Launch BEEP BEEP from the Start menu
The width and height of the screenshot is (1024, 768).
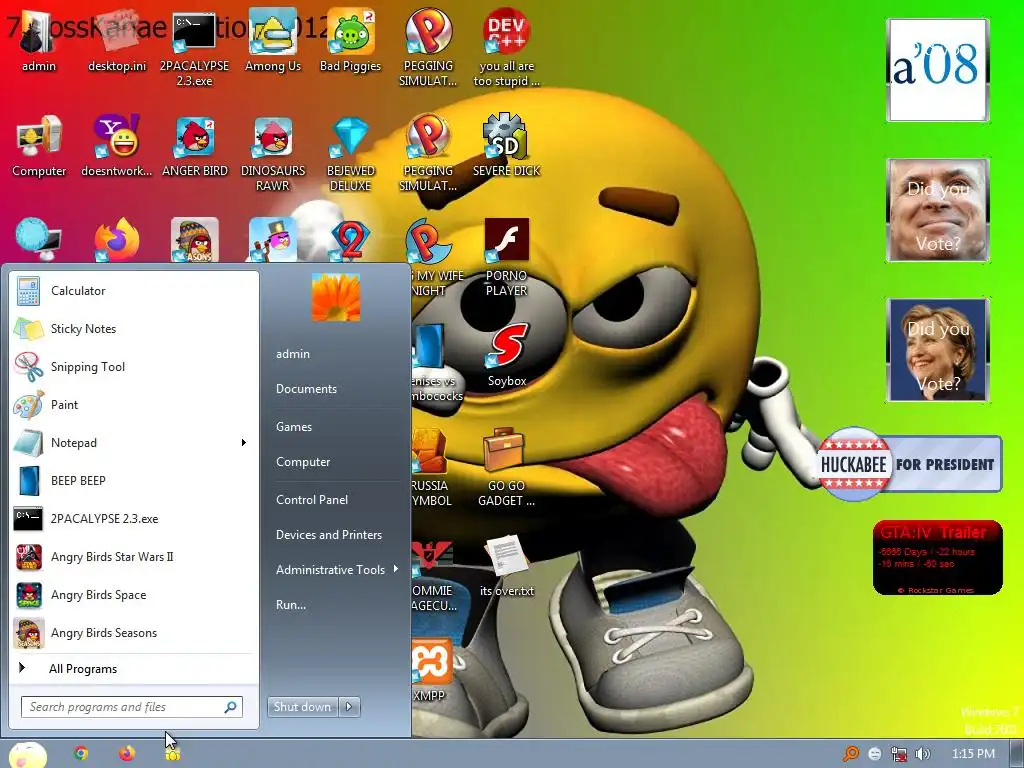pos(133,481)
